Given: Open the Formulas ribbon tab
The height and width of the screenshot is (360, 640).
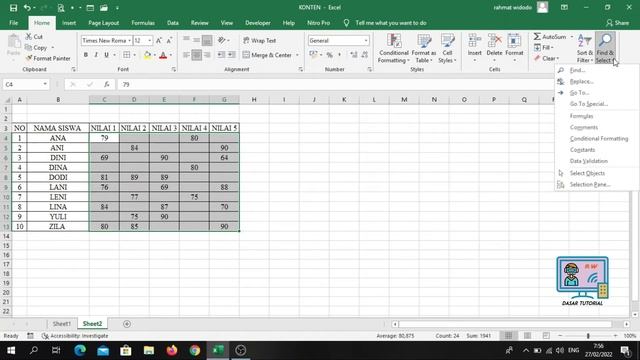Looking at the screenshot, I should pos(143,23).
